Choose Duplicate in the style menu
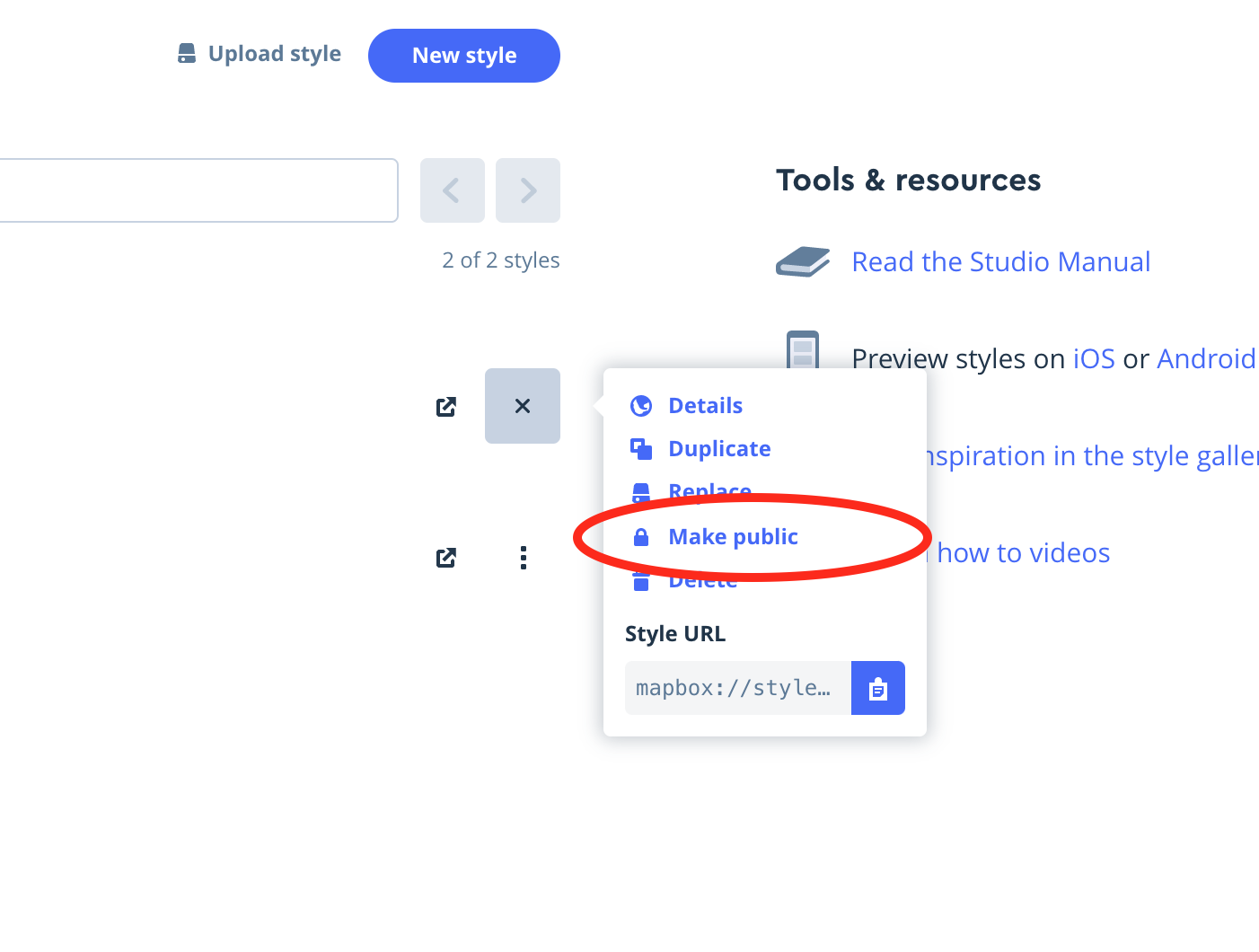Viewport: 1259px width, 952px height. point(719,449)
